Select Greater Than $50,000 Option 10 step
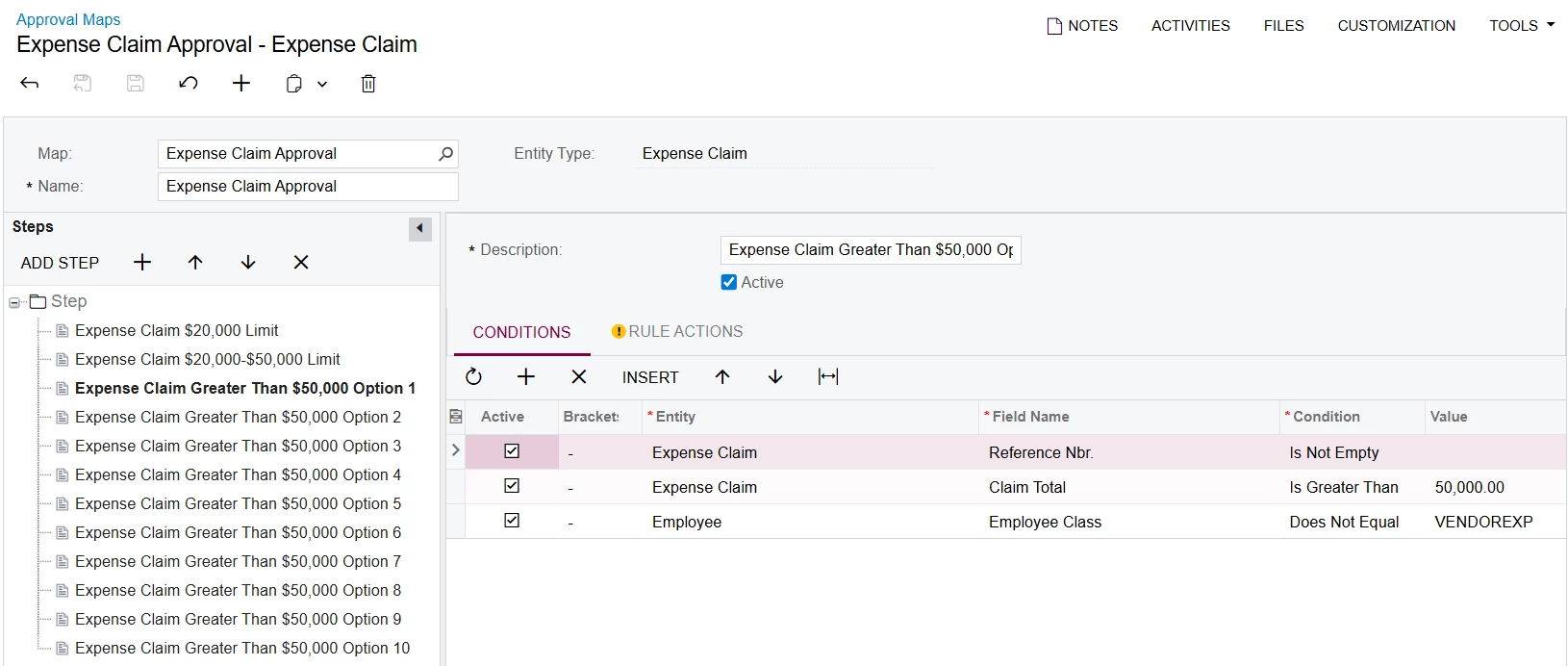The height and width of the screenshot is (666, 1568). [x=242, y=648]
